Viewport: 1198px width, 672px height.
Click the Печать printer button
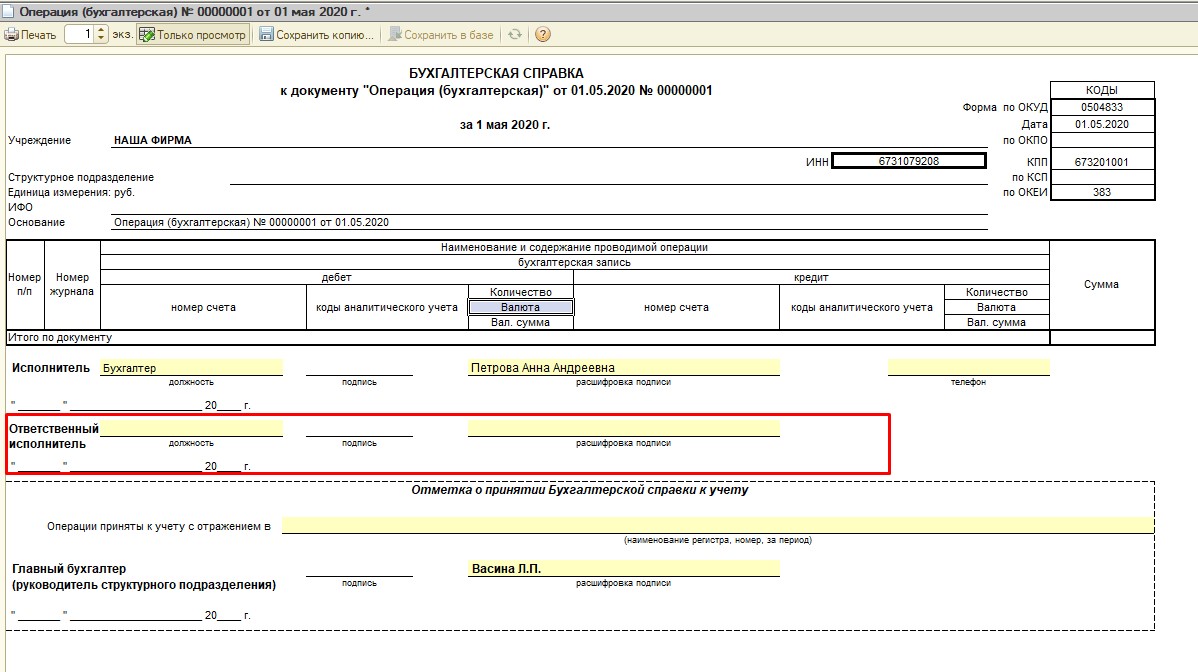(x=30, y=35)
